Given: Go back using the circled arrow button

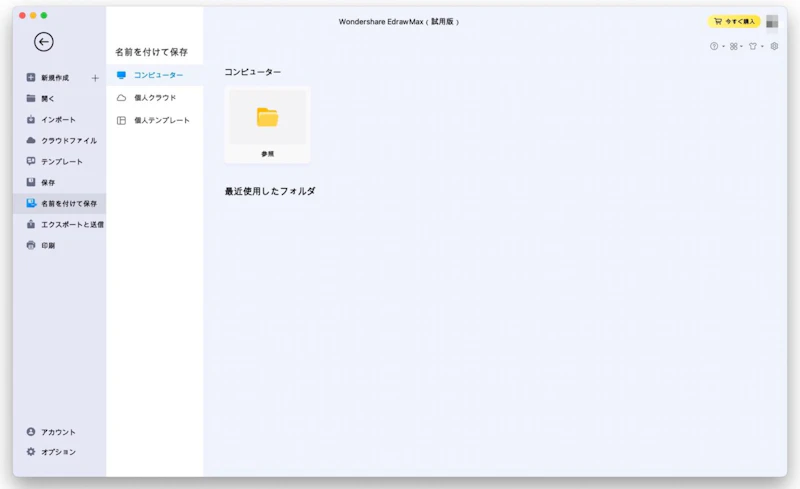Looking at the screenshot, I should 44,42.
